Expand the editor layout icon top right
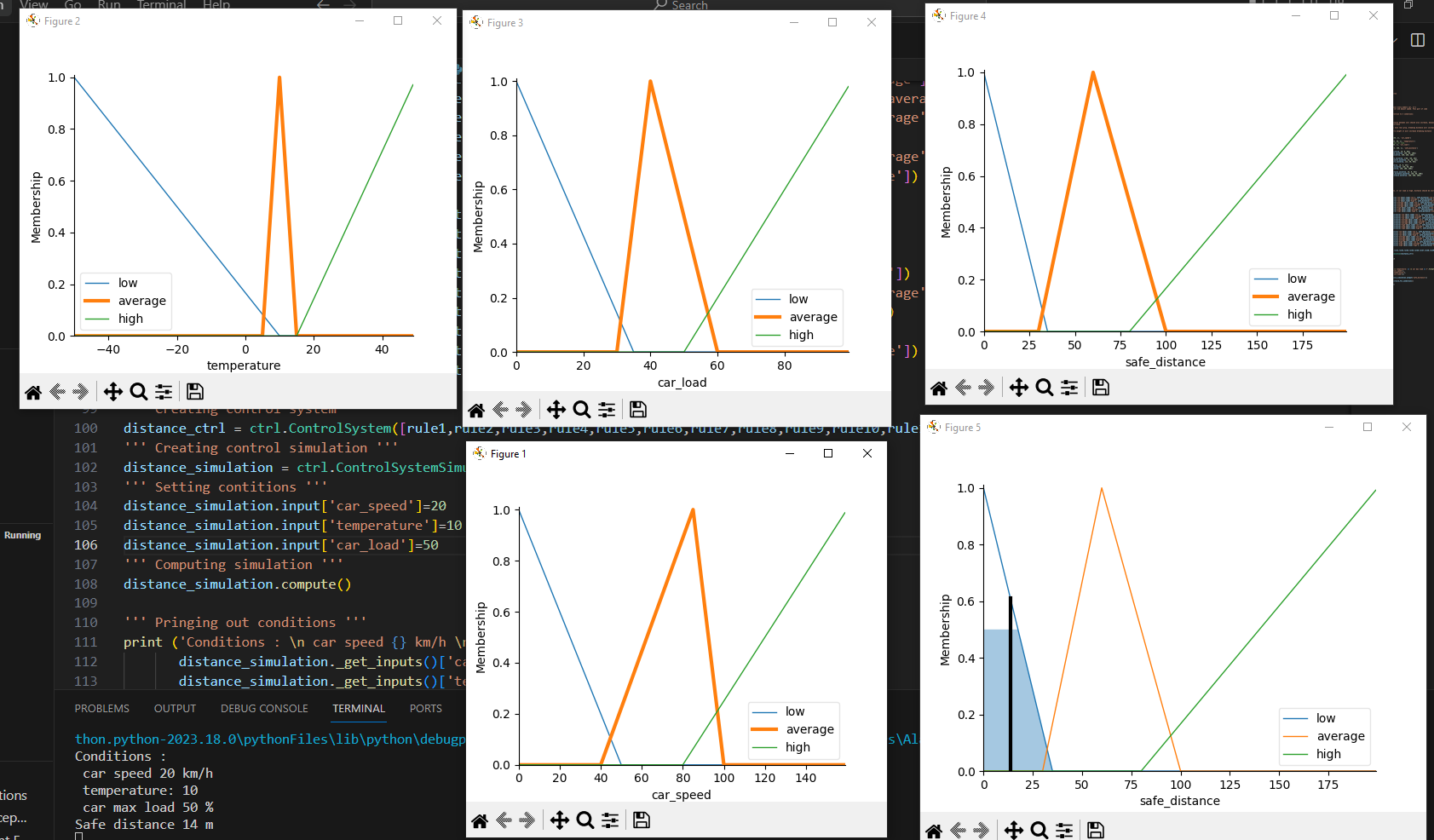The width and height of the screenshot is (1434, 840). (1416, 39)
